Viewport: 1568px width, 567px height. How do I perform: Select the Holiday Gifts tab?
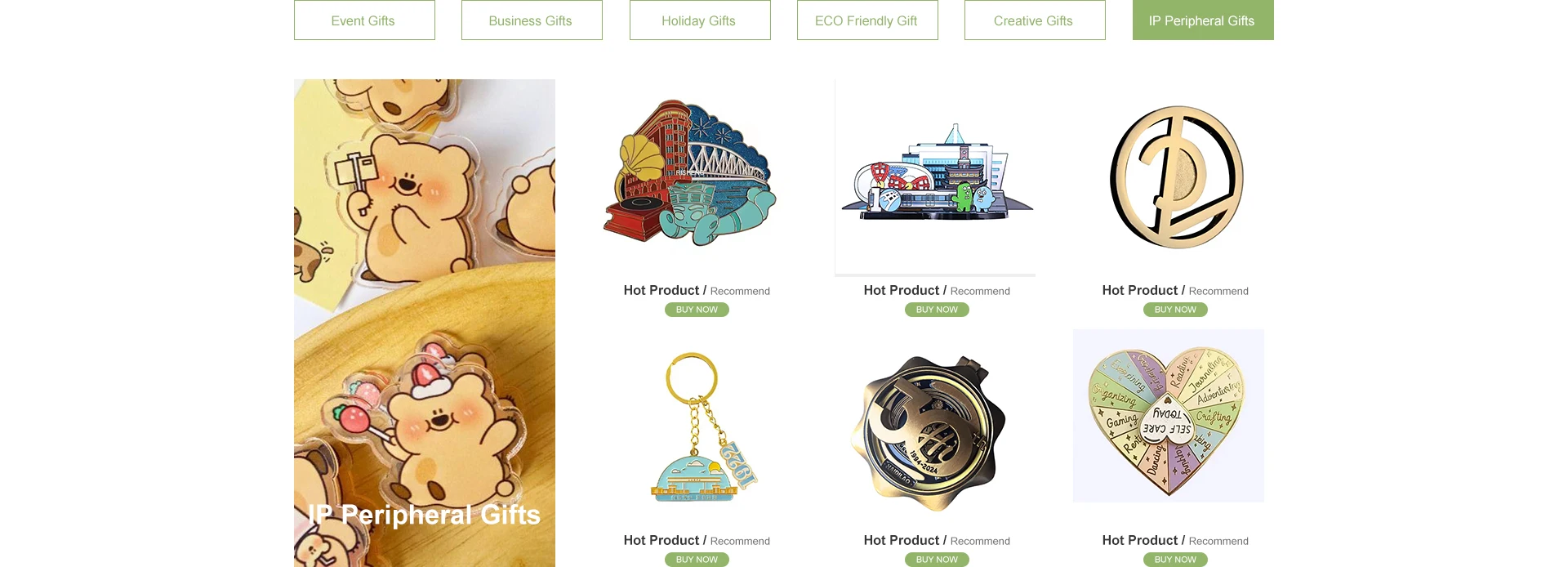[700, 20]
